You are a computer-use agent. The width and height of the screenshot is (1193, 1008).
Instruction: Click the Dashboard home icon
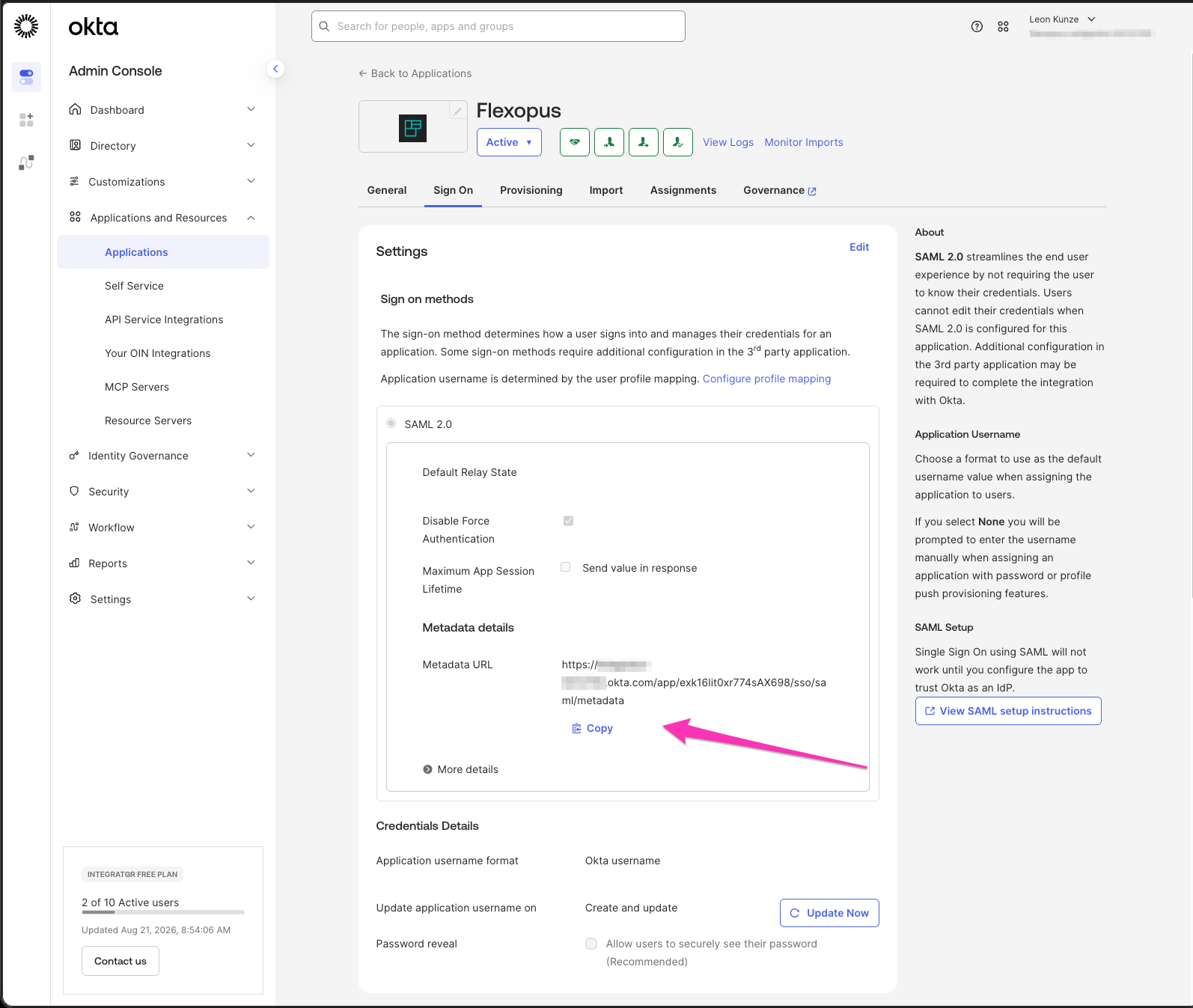coord(75,109)
